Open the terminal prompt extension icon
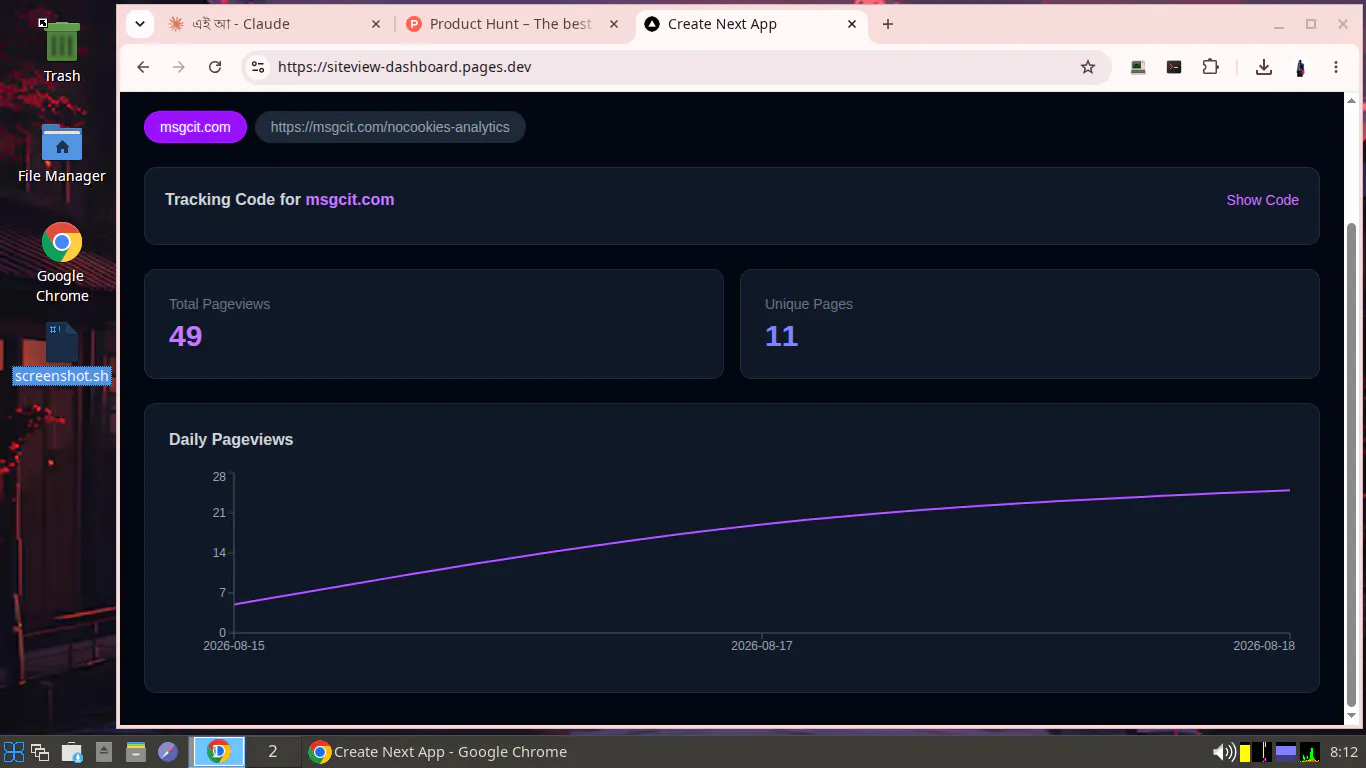Image resolution: width=1366 pixels, height=768 pixels. point(1174,67)
